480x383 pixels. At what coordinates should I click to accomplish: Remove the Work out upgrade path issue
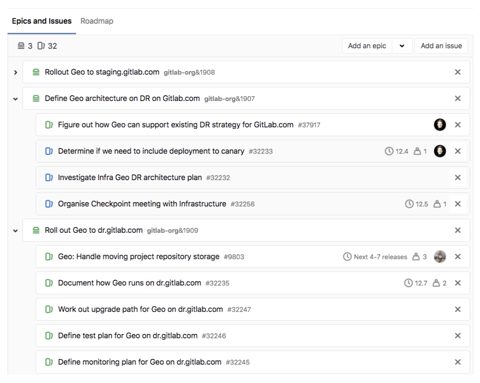pos(458,309)
